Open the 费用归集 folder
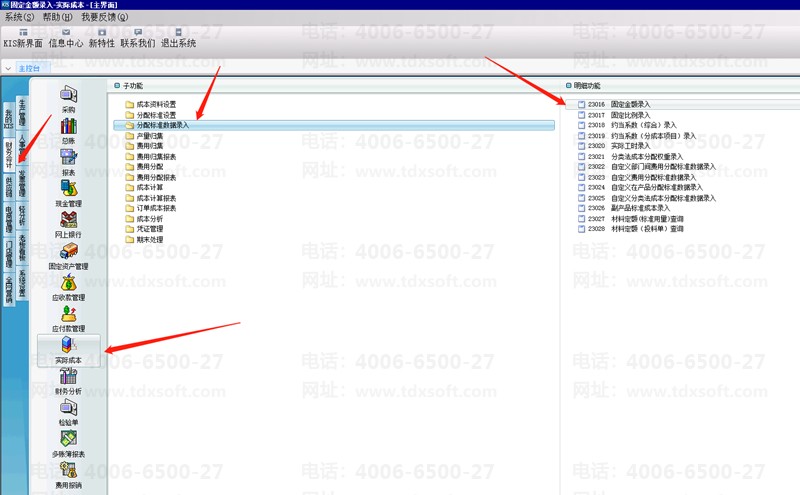This screenshot has width=800, height=495. [x=144, y=146]
